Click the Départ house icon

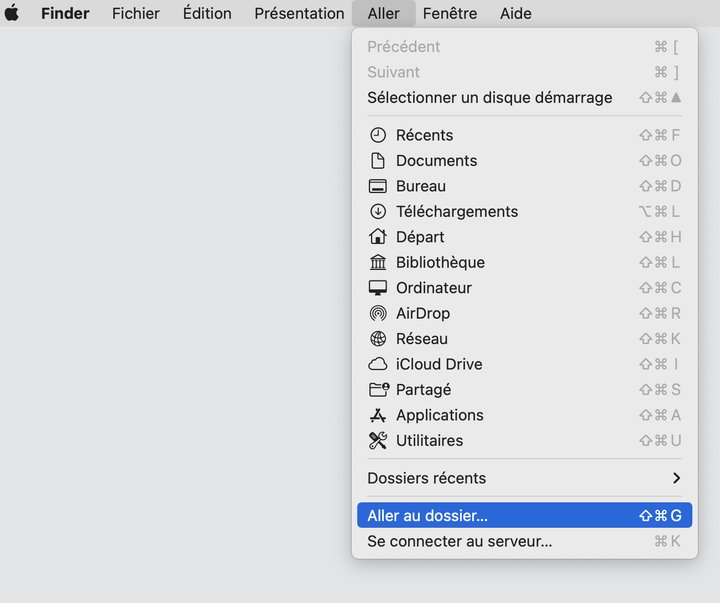pos(377,237)
